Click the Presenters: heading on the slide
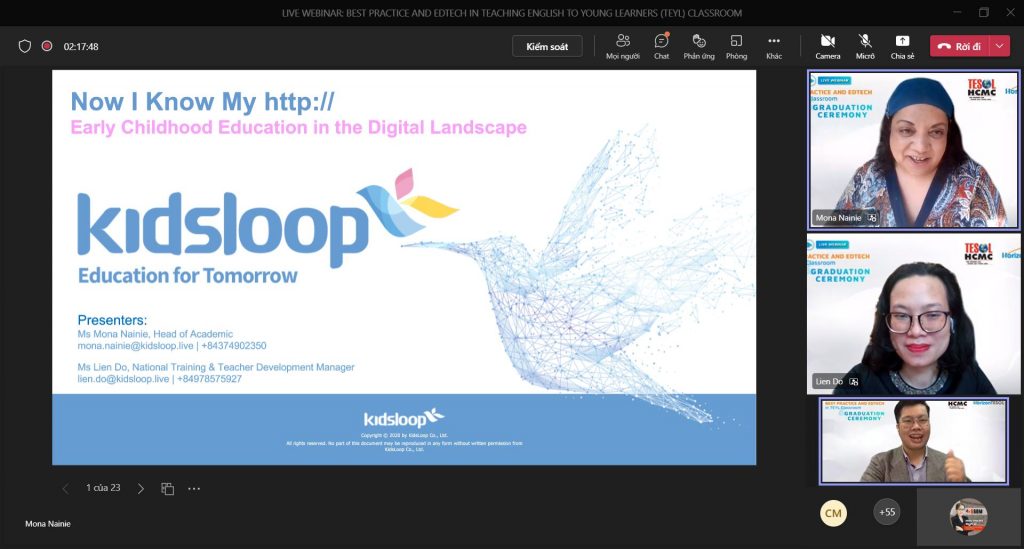This screenshot has width=1024, height=549. (x=112, y=320)
